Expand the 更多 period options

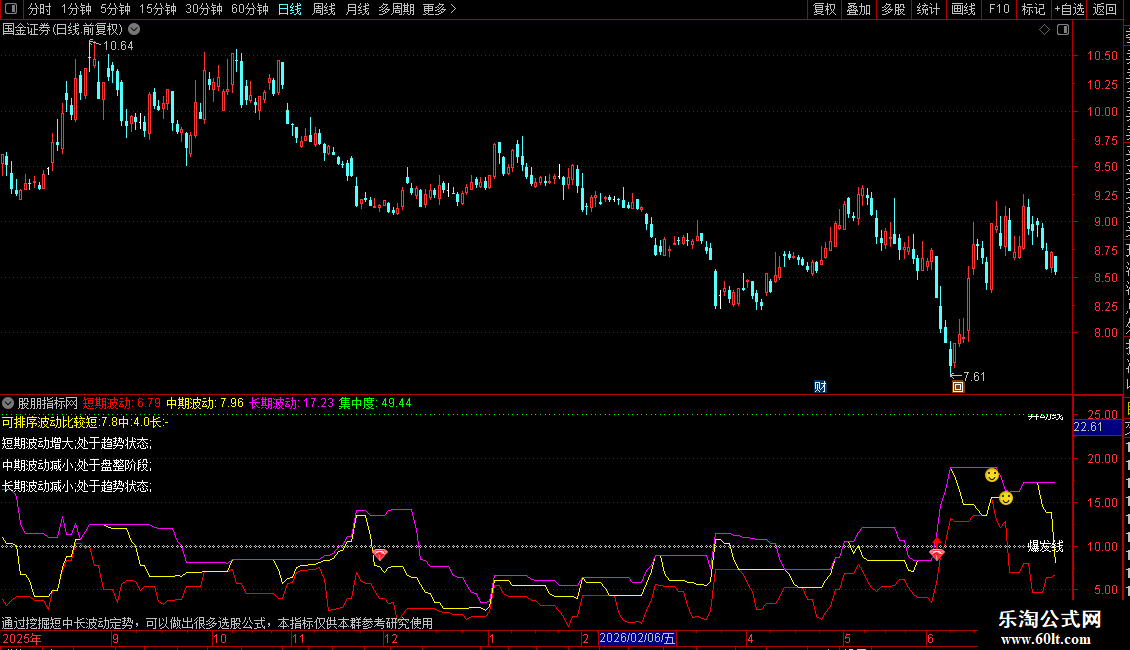tap(439, 9)
